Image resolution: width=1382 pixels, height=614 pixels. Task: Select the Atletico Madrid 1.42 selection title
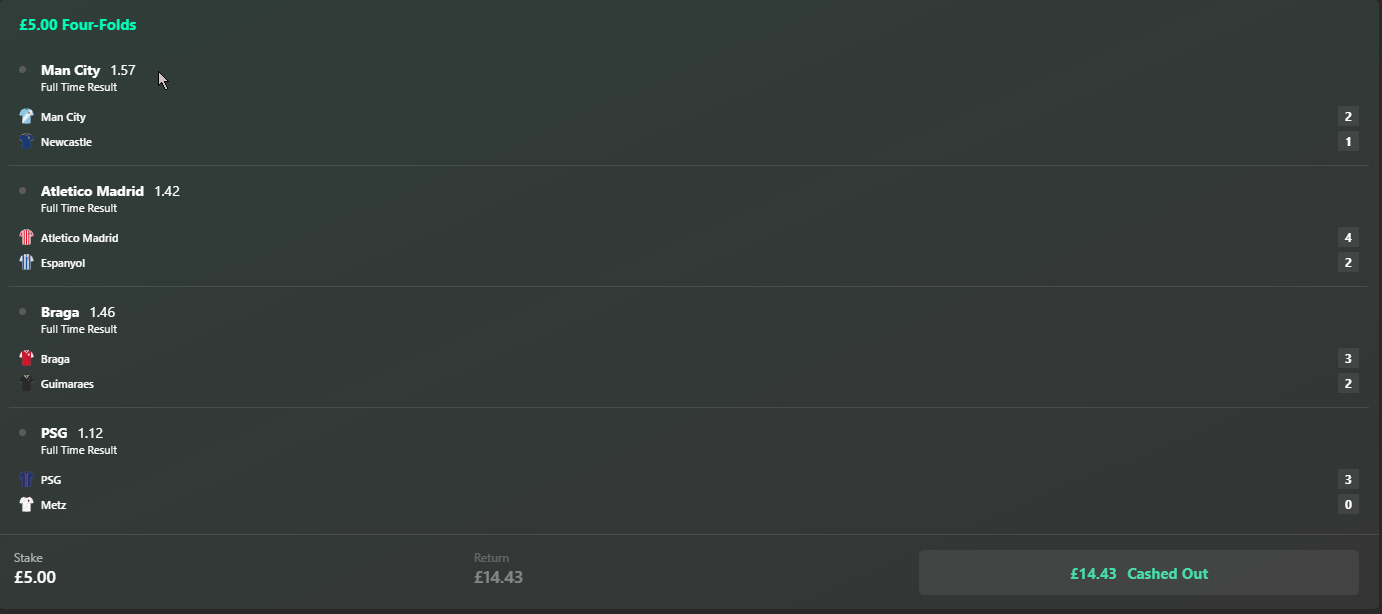[110, 191]
